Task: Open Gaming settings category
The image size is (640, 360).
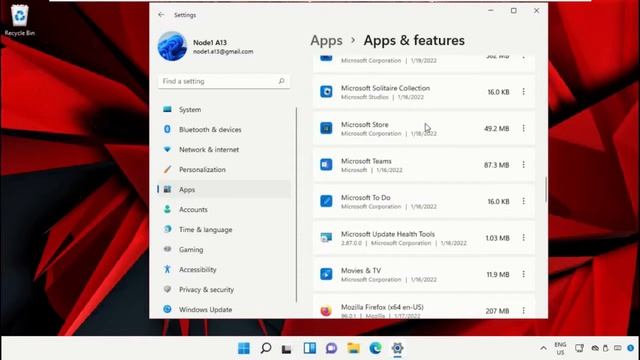Action: pos(224,249)
